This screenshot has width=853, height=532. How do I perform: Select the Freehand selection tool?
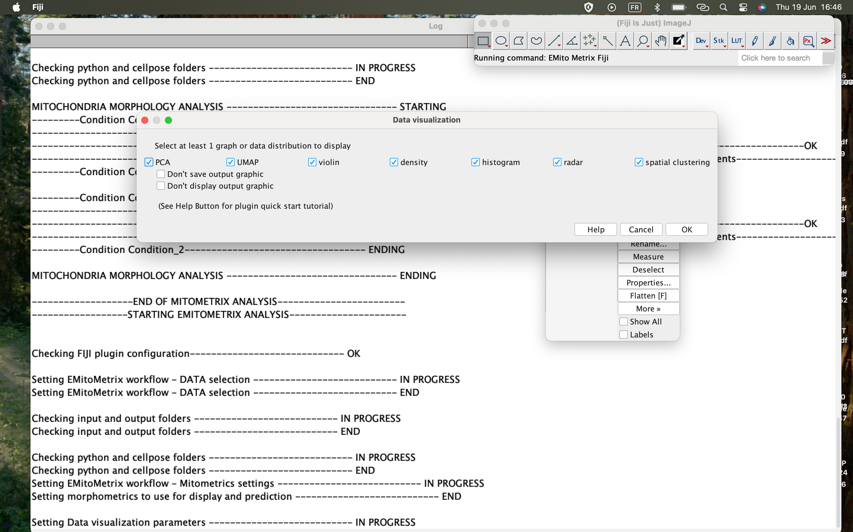[536, 41]
